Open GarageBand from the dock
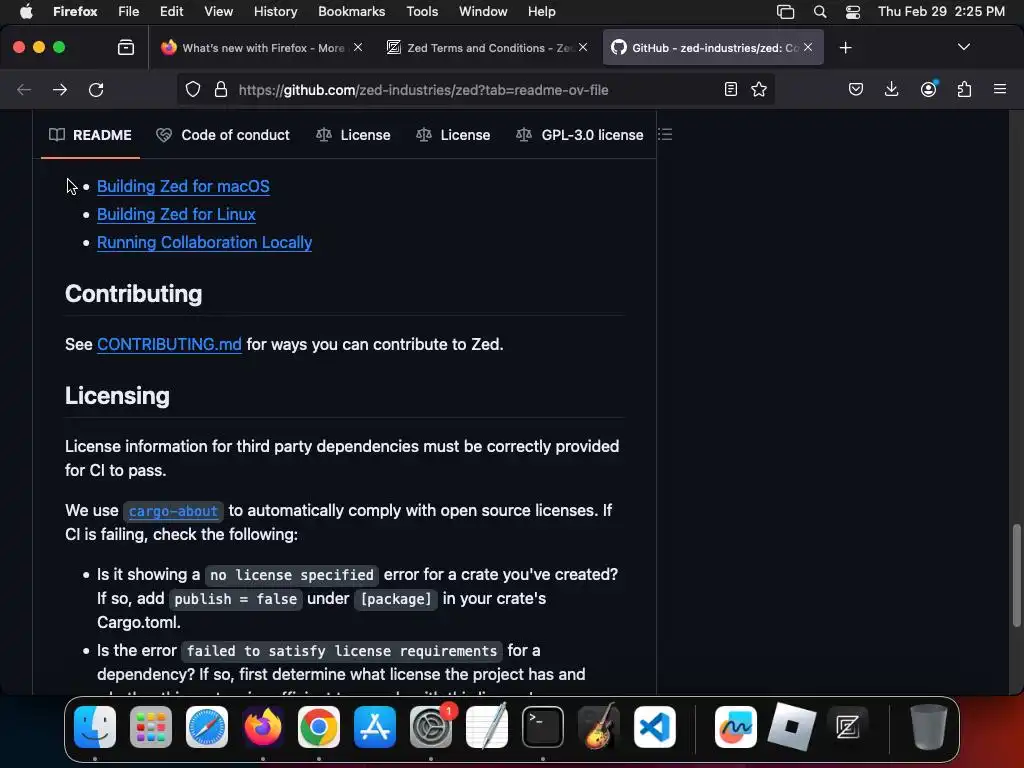 pos(599,727)
